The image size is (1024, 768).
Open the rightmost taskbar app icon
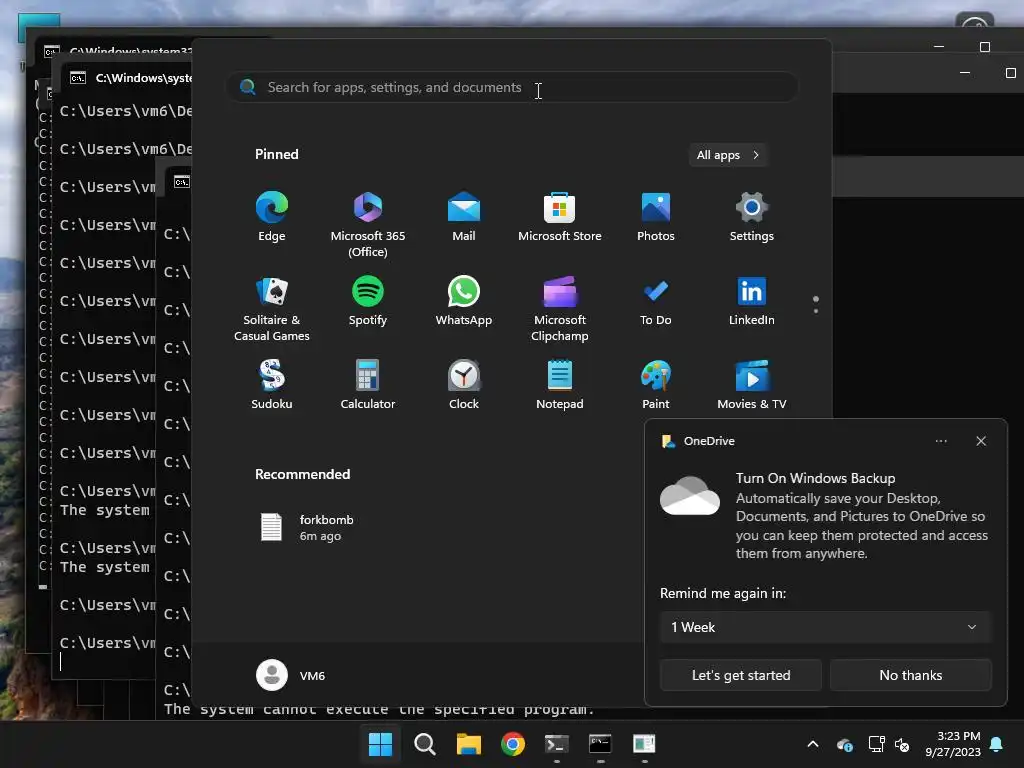(644, 744)
